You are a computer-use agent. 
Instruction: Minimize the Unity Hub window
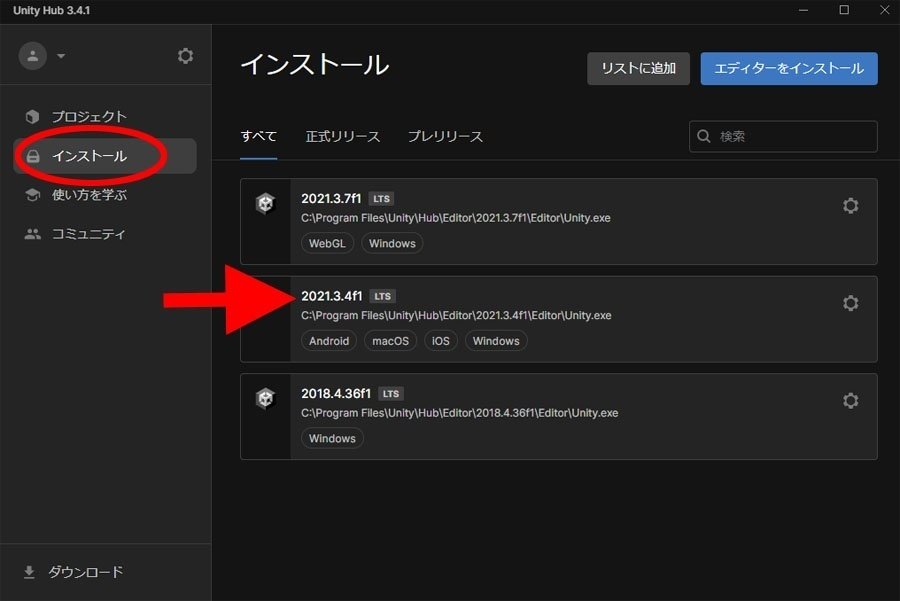(x=803, y=10)
